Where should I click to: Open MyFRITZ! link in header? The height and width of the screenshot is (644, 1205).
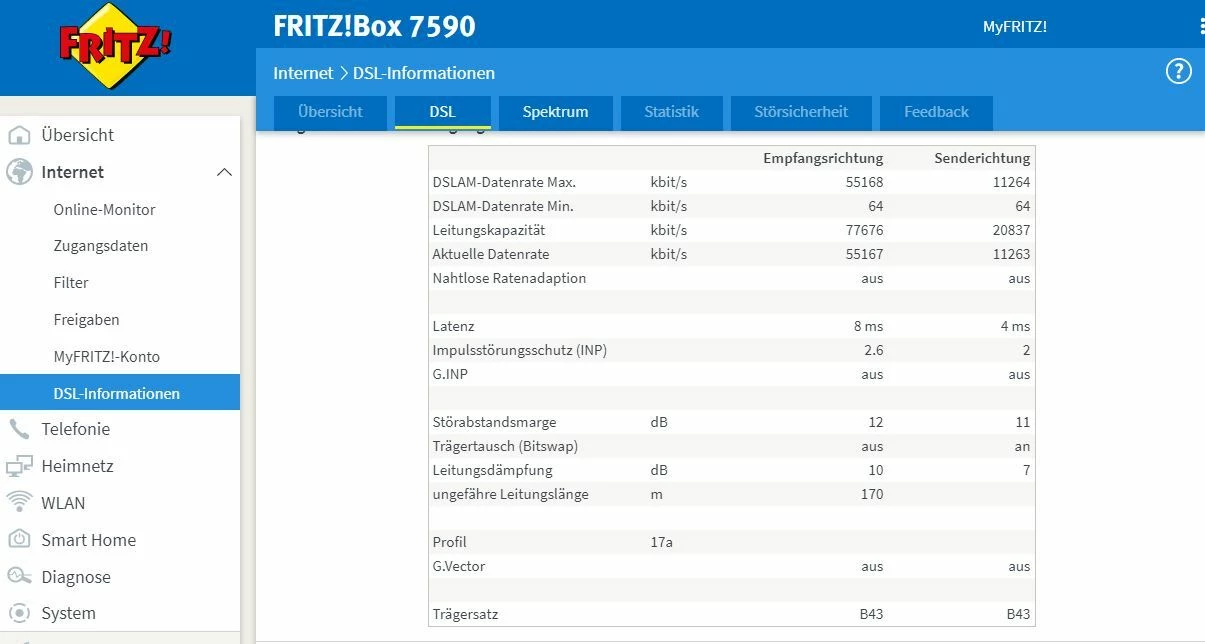point(1015,27)
